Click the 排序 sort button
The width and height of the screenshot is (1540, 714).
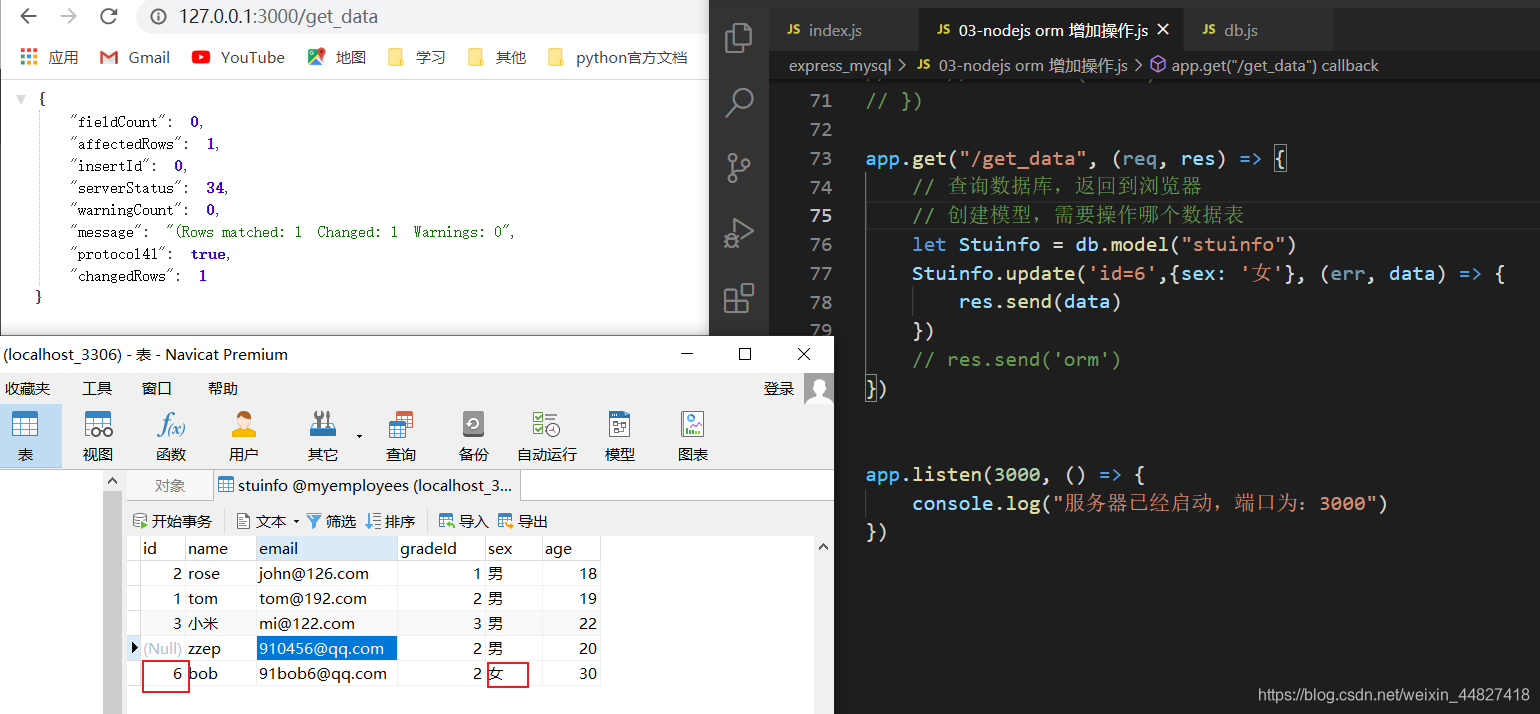point(390,521)
